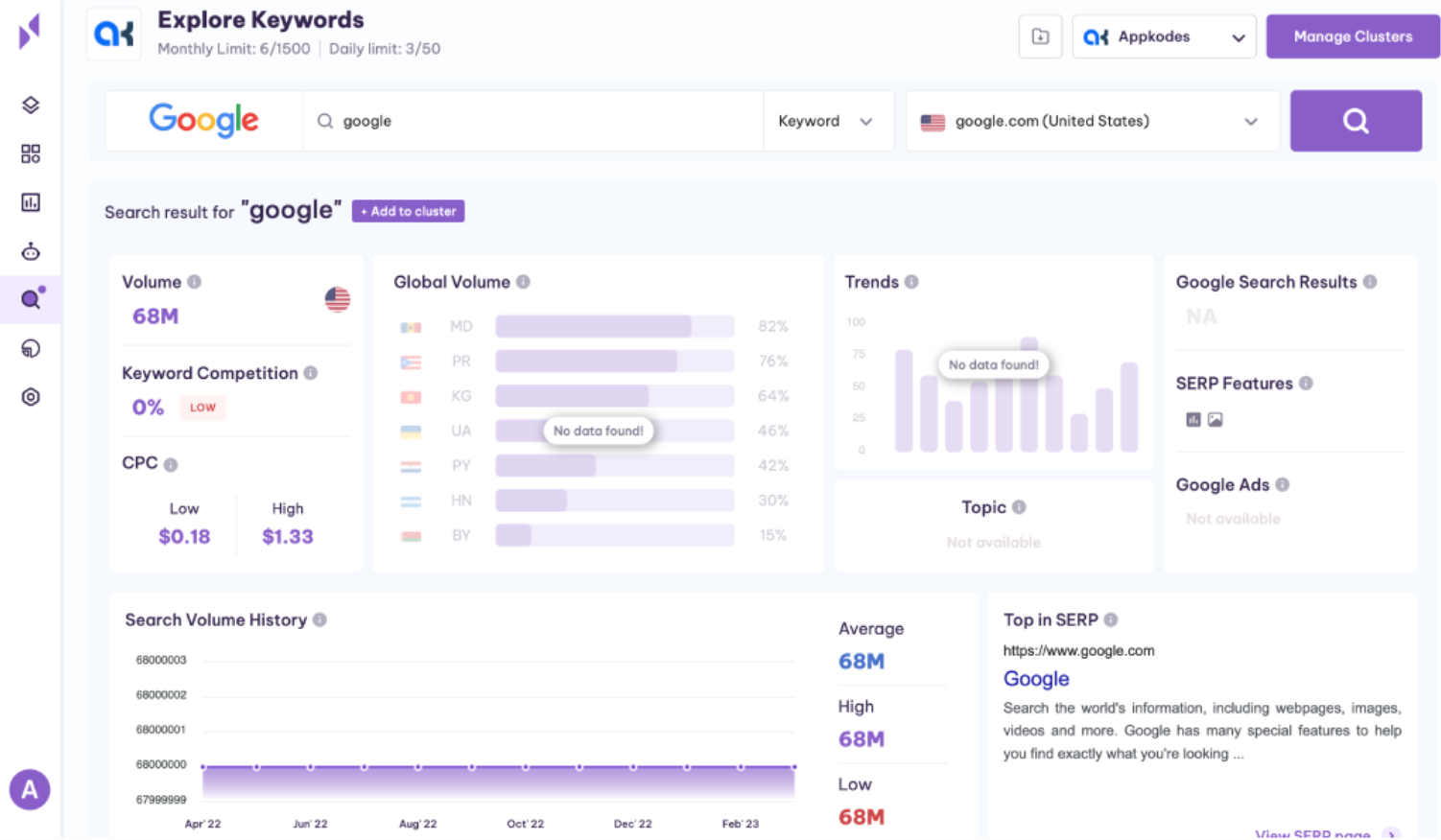Click the purple app logo in sidebar

[x=30, y=32]
